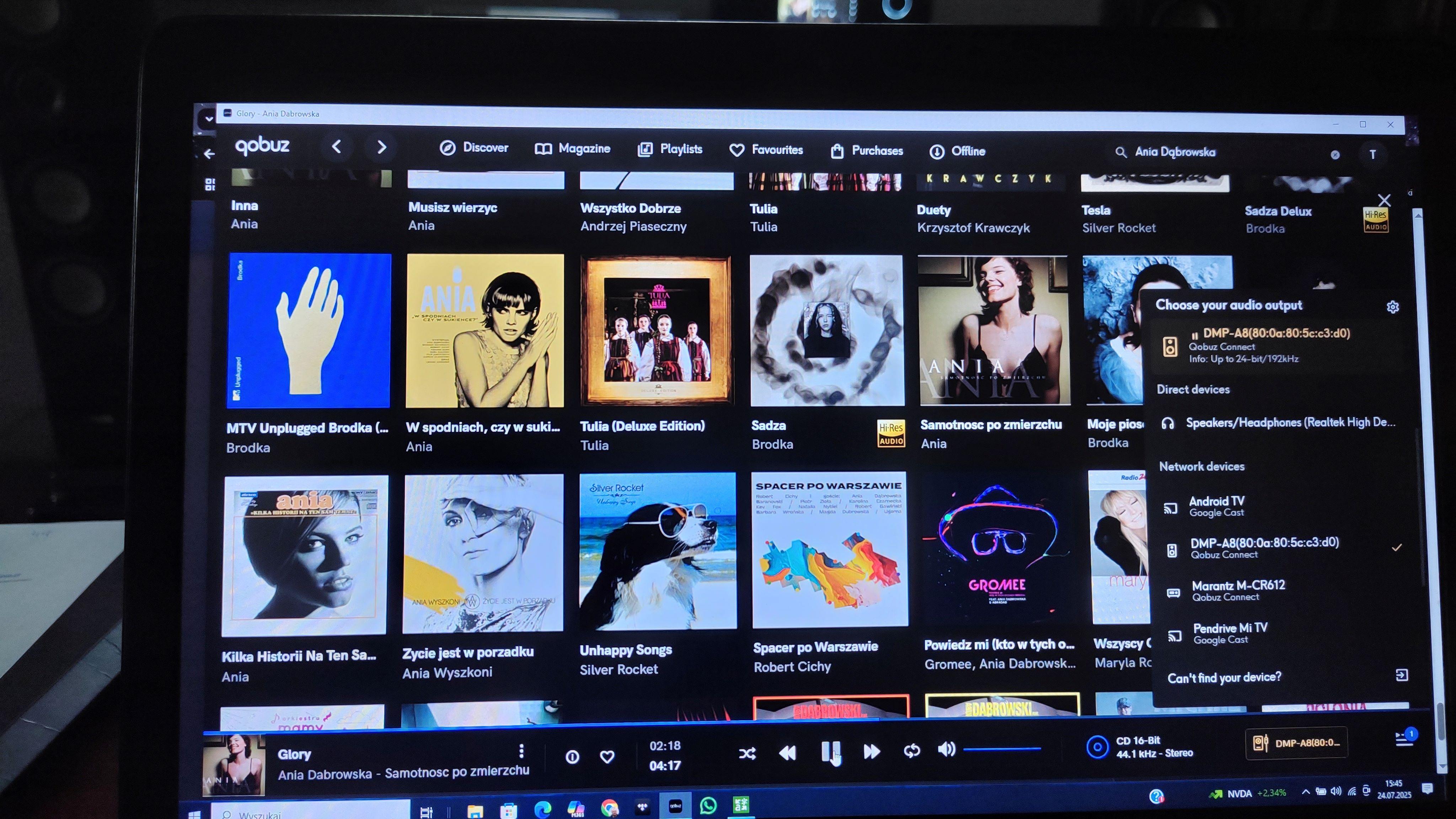Mute the volume speaker icon
Image resolution: width=1456 pixels, height=819 pixels.
coord(946,749)
